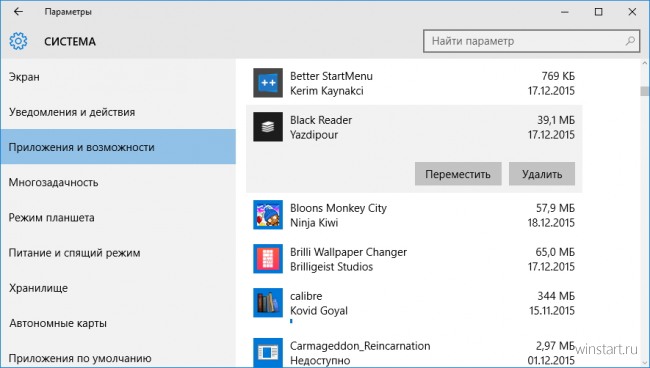This screenshot has height=368, width=650.
Task: Click the search magnifier icon
Action: tap(630, 41)
